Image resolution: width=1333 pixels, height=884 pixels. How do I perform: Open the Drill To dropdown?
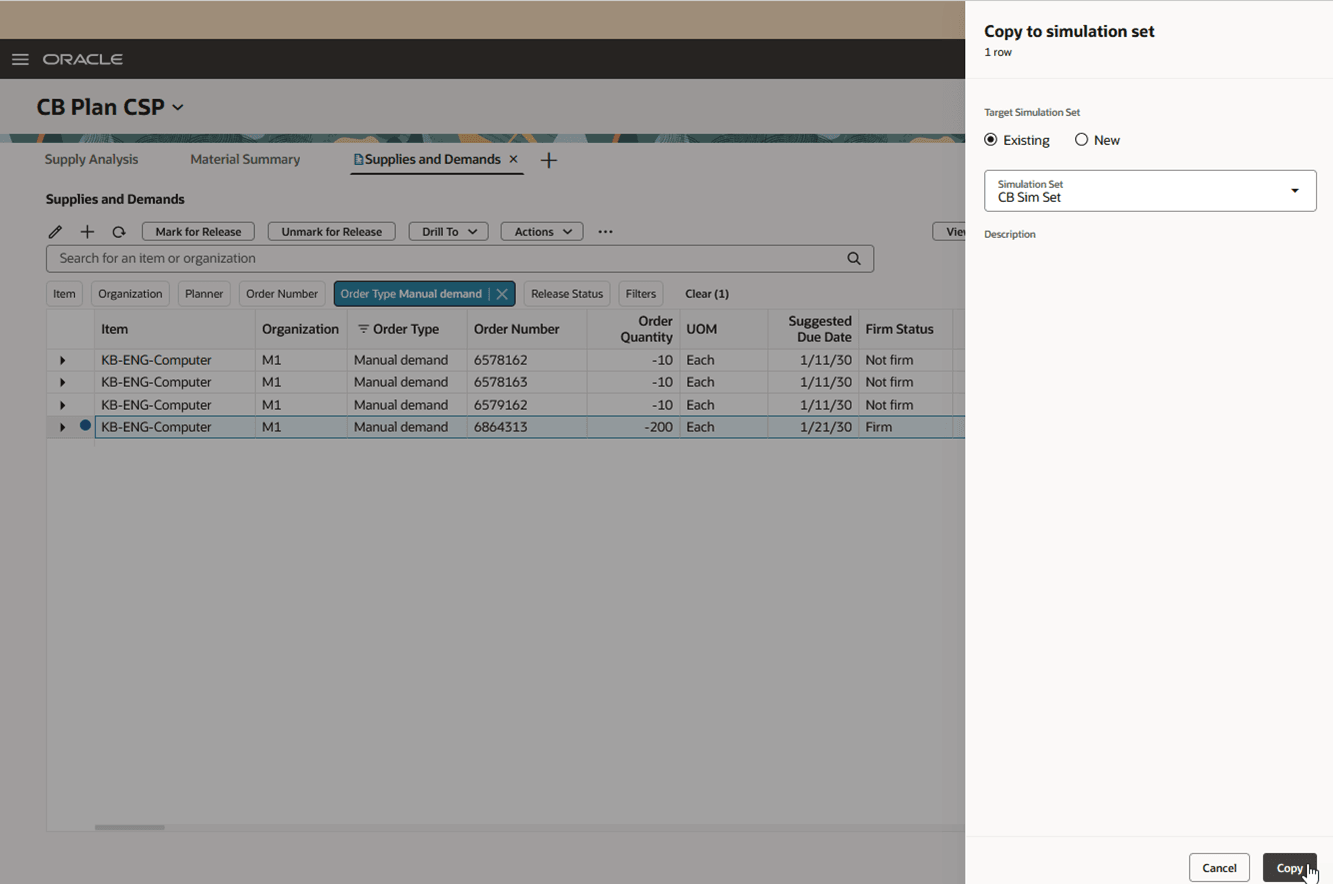[448, 232]
